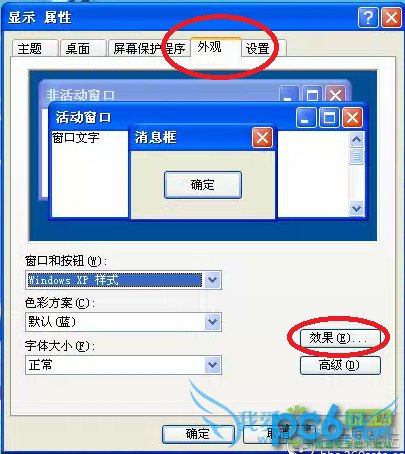The height and width of the screenshot is (454, 405).
Task: Close the Display Properties dialog
Action: click(391, 18)
